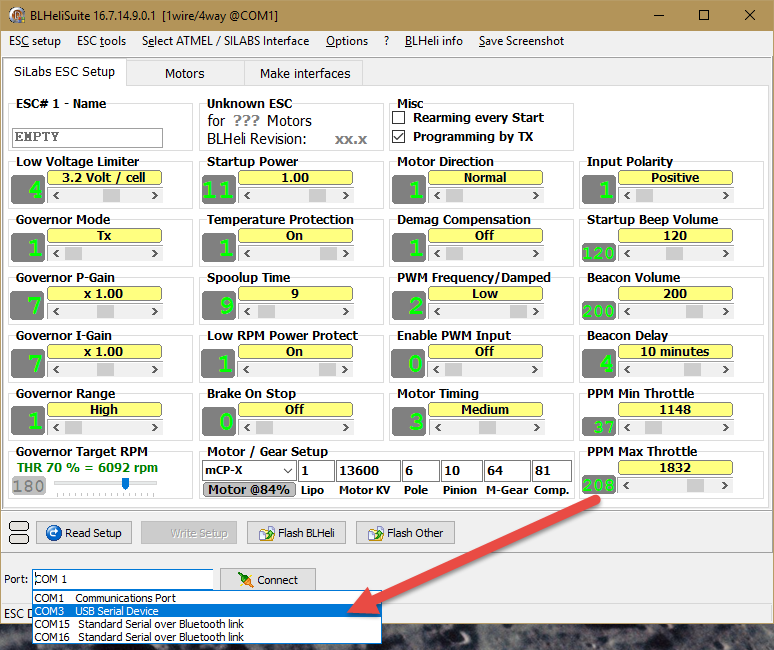Select COM15 Standard Serial over Bluetooth link
The image size is (774, 650).
pos(207,624)
